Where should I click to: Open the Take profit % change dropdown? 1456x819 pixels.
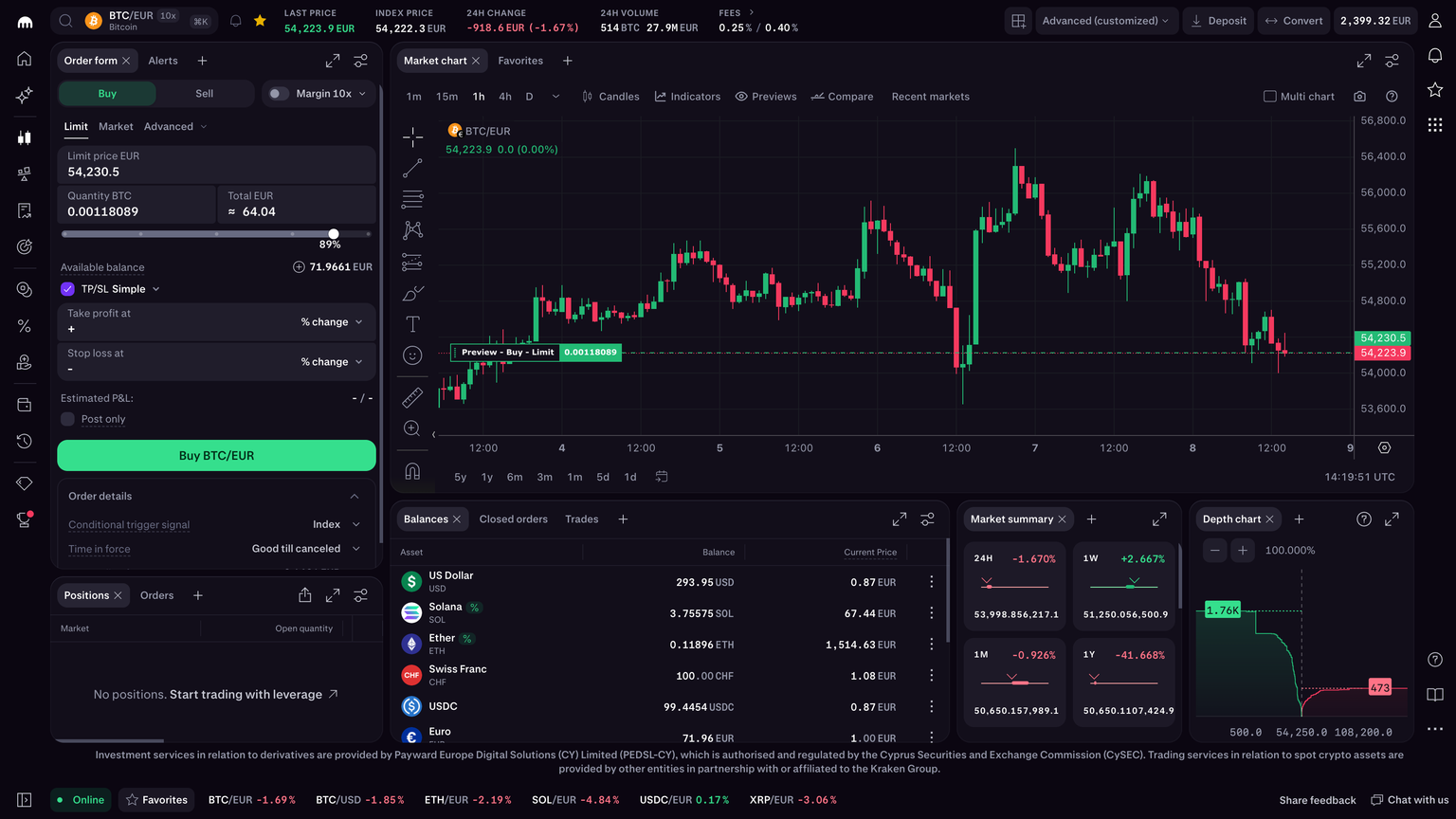[332, 322]
